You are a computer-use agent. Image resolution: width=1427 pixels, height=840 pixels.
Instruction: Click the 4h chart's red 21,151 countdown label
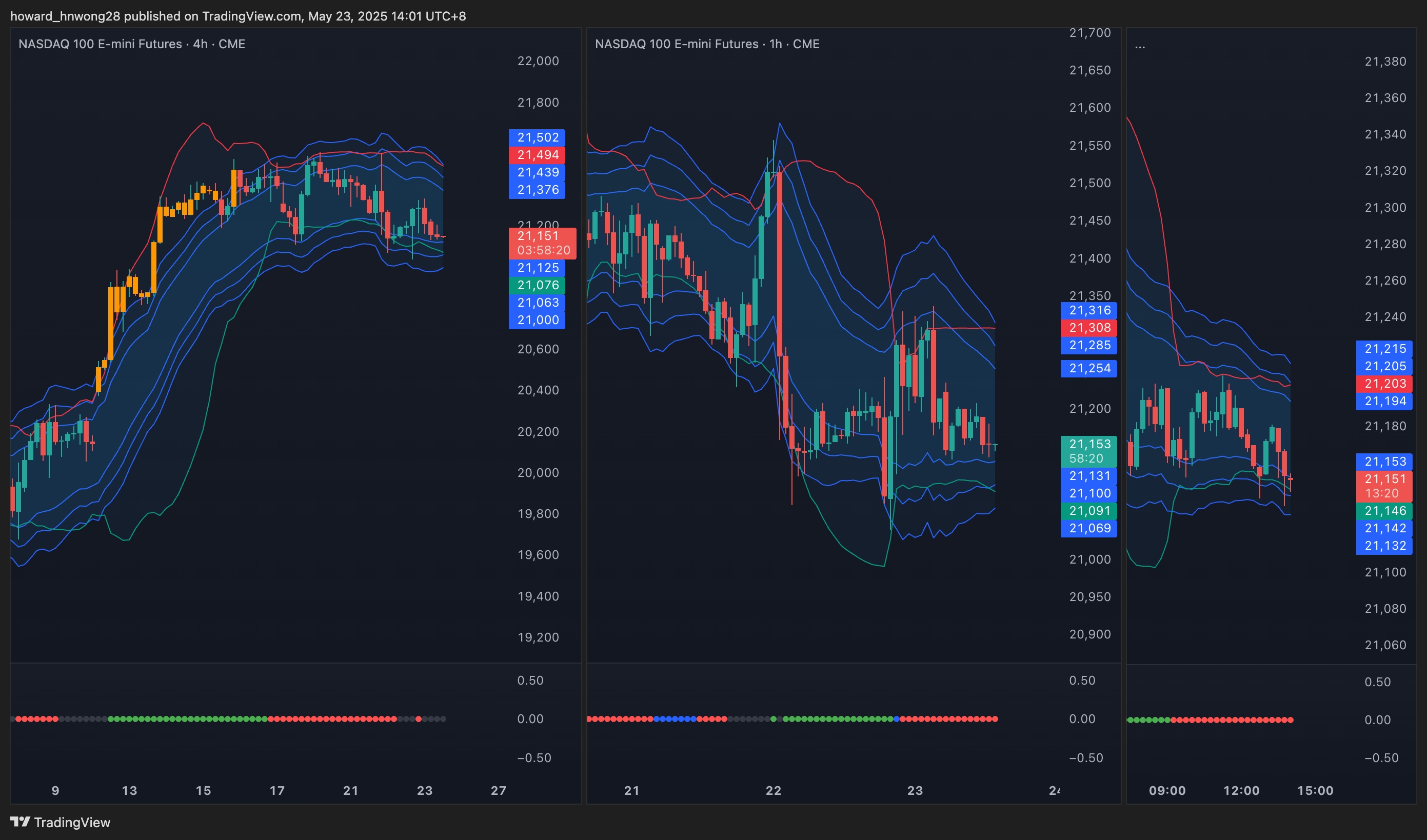tap(542, 243)
